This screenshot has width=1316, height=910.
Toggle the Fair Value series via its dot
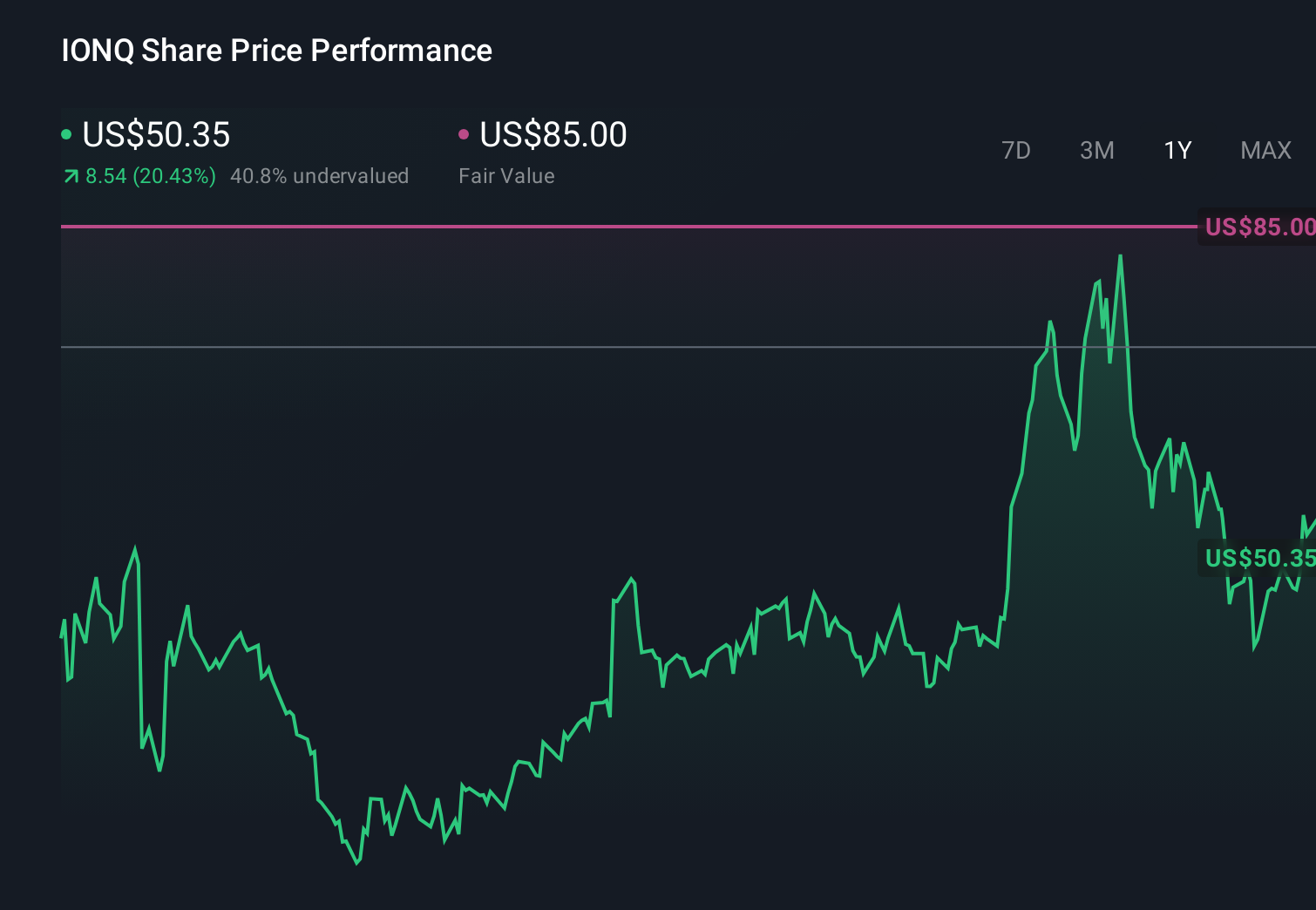pos(465,133)
